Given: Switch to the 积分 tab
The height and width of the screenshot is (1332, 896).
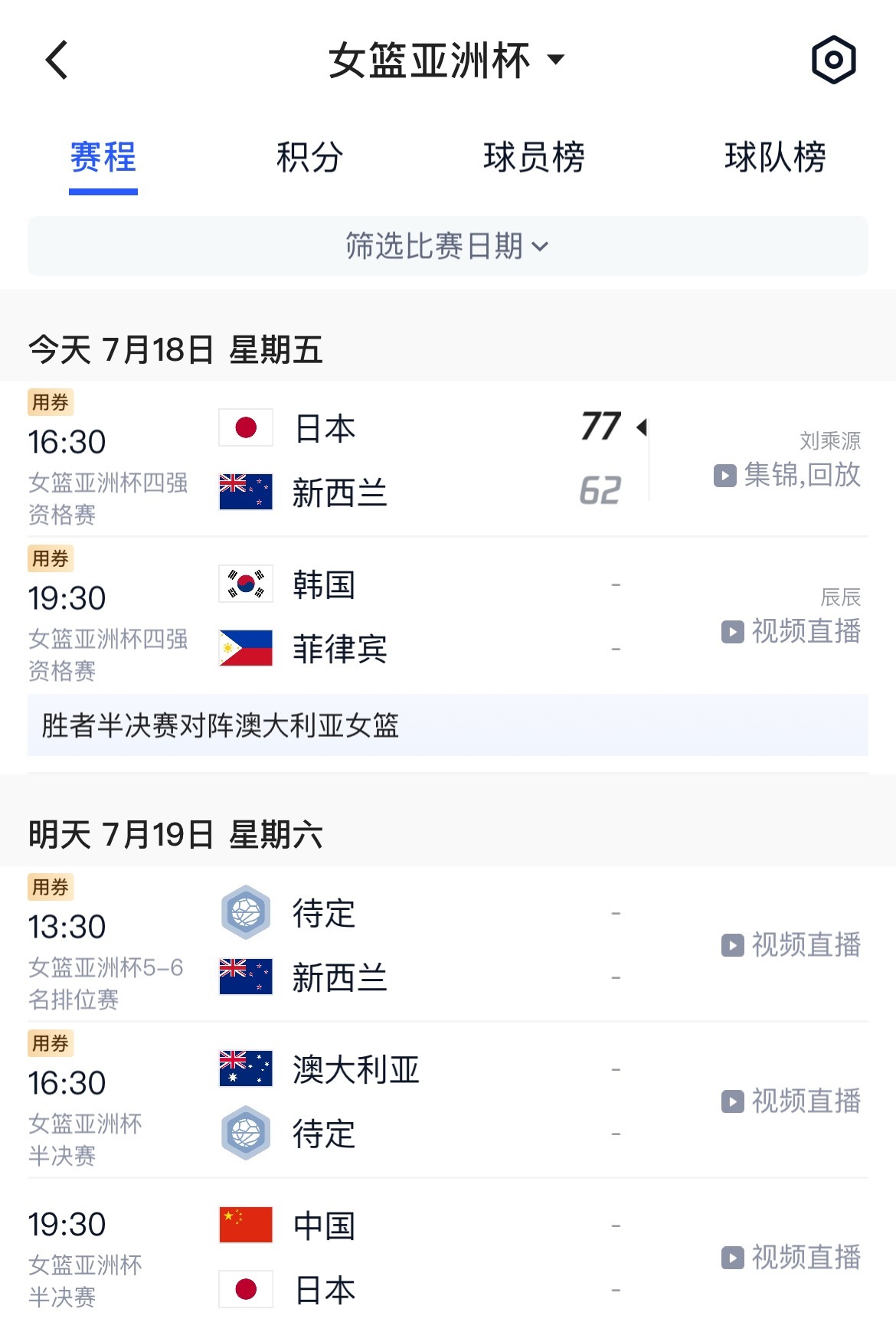Looking at the screenshot, I should pos(309,158).
